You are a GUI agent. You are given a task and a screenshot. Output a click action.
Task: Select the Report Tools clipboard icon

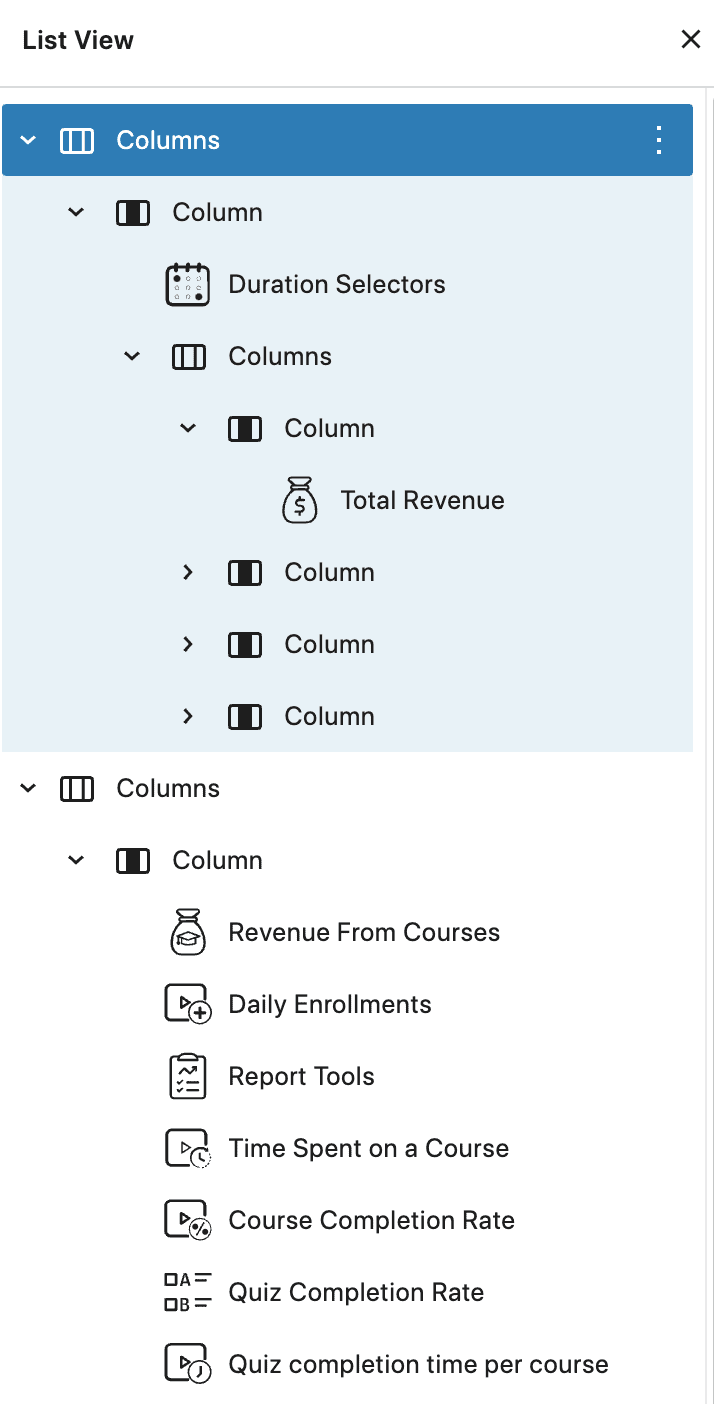click(188, 1075)
